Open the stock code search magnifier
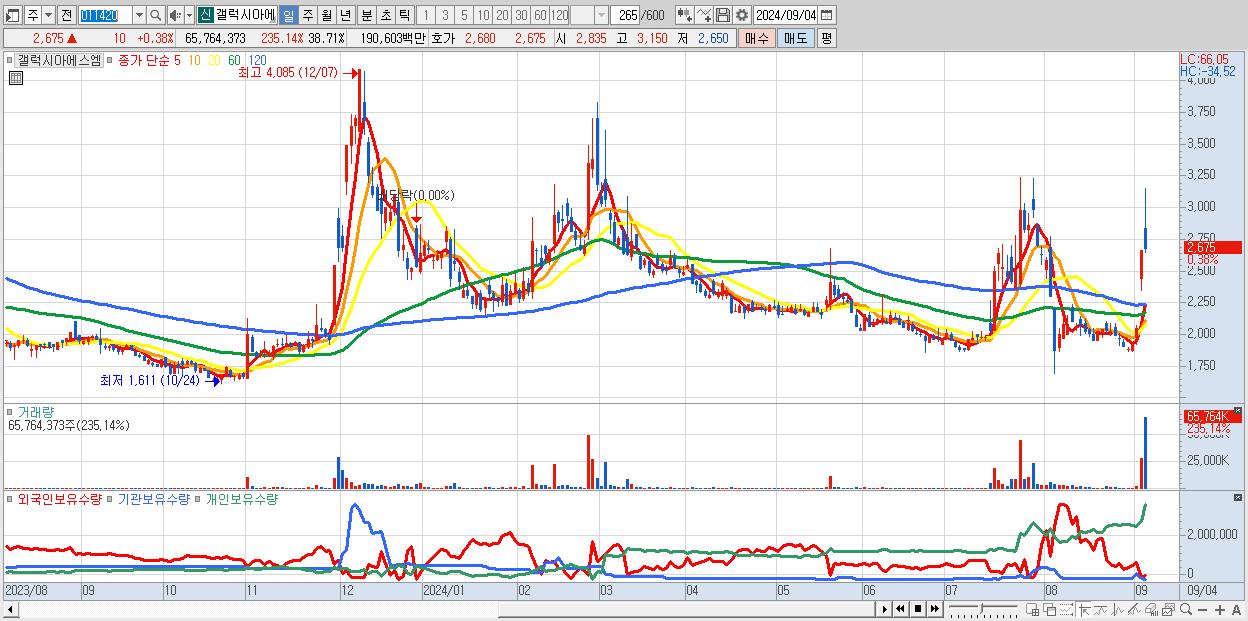 click(155, 15)
